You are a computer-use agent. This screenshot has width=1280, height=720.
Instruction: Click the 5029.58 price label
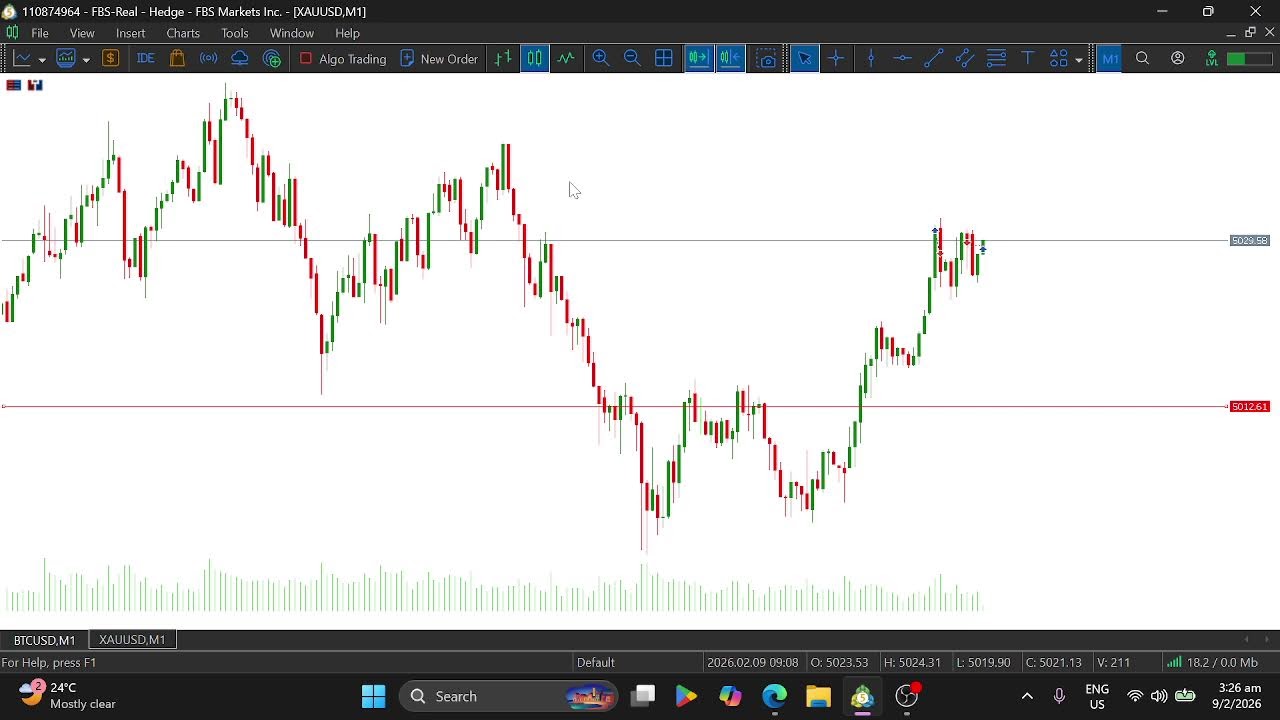click(1249, 241)
